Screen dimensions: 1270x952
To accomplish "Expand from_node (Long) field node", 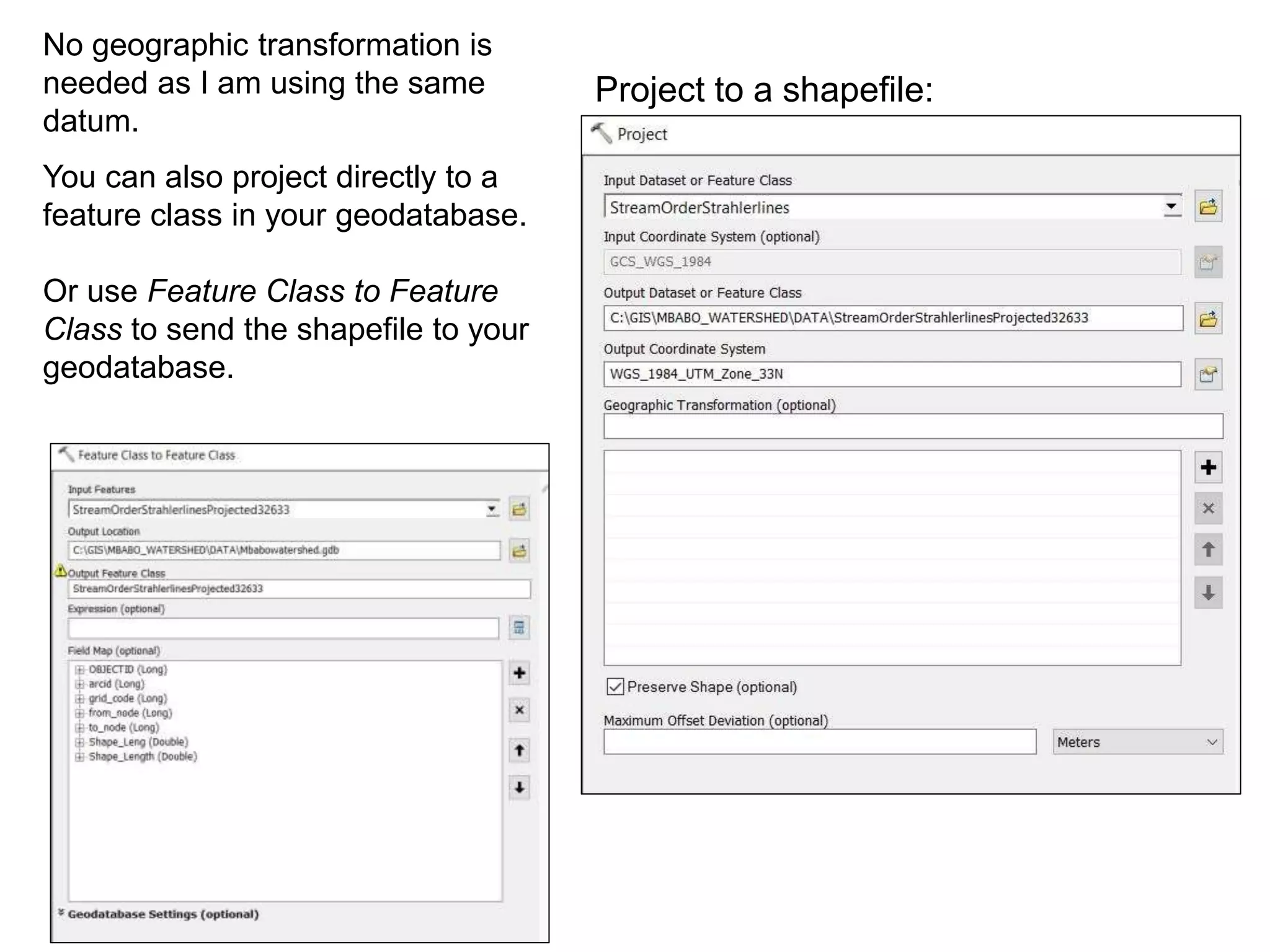I will coord(80,713).
